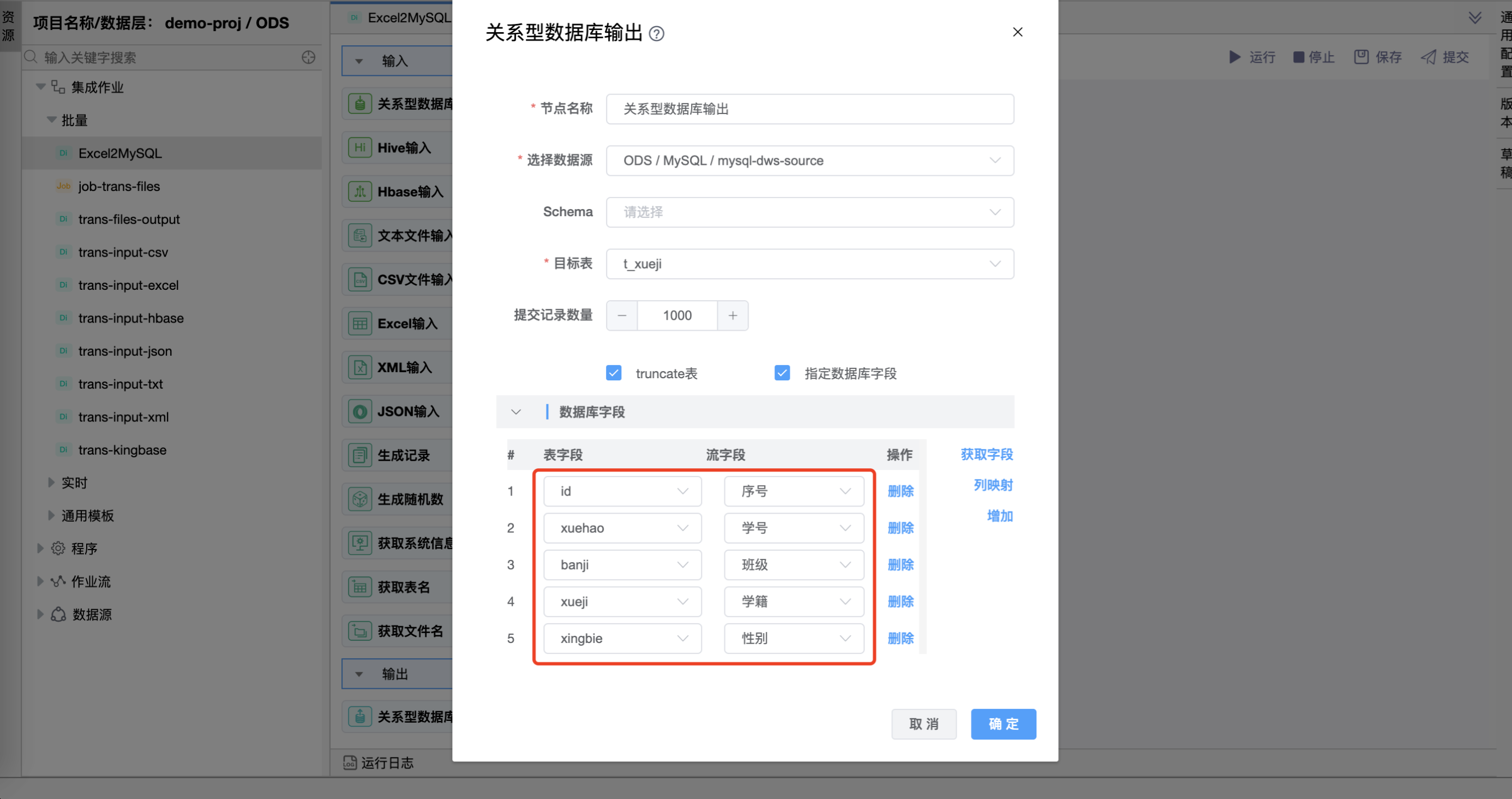Click the 生成随机数 dice icon
Screen dimensions: 1512x799
pos(360,499)
